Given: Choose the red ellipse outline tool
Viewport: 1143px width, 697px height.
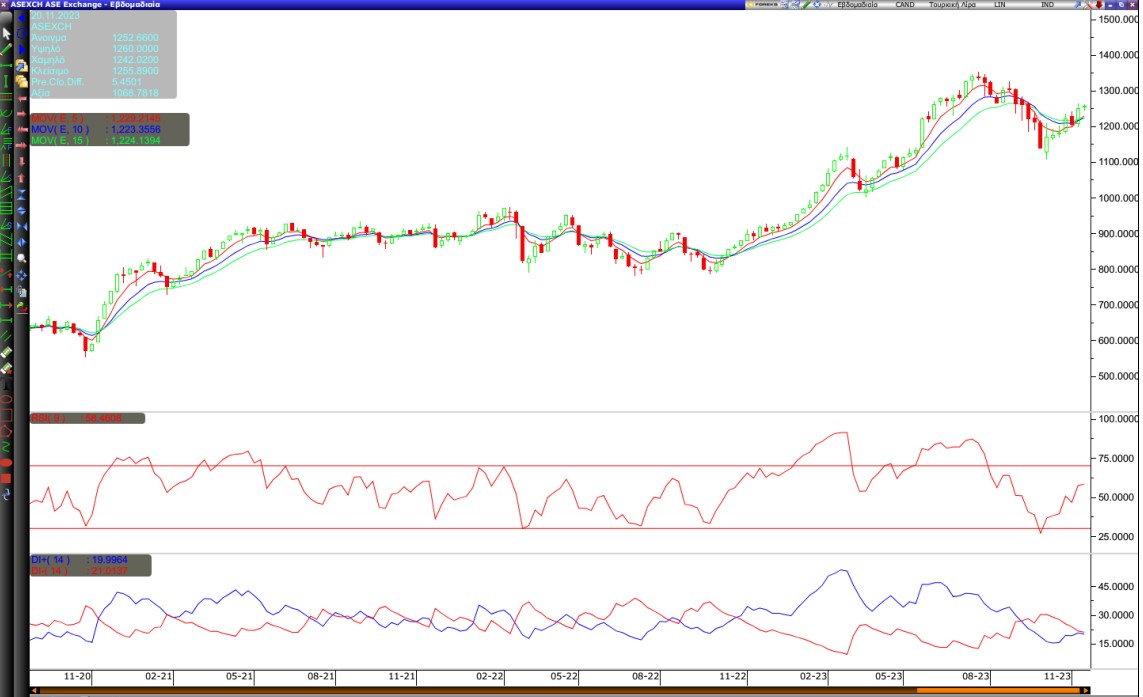Looking at the screenshot, I should coord(7,399).
